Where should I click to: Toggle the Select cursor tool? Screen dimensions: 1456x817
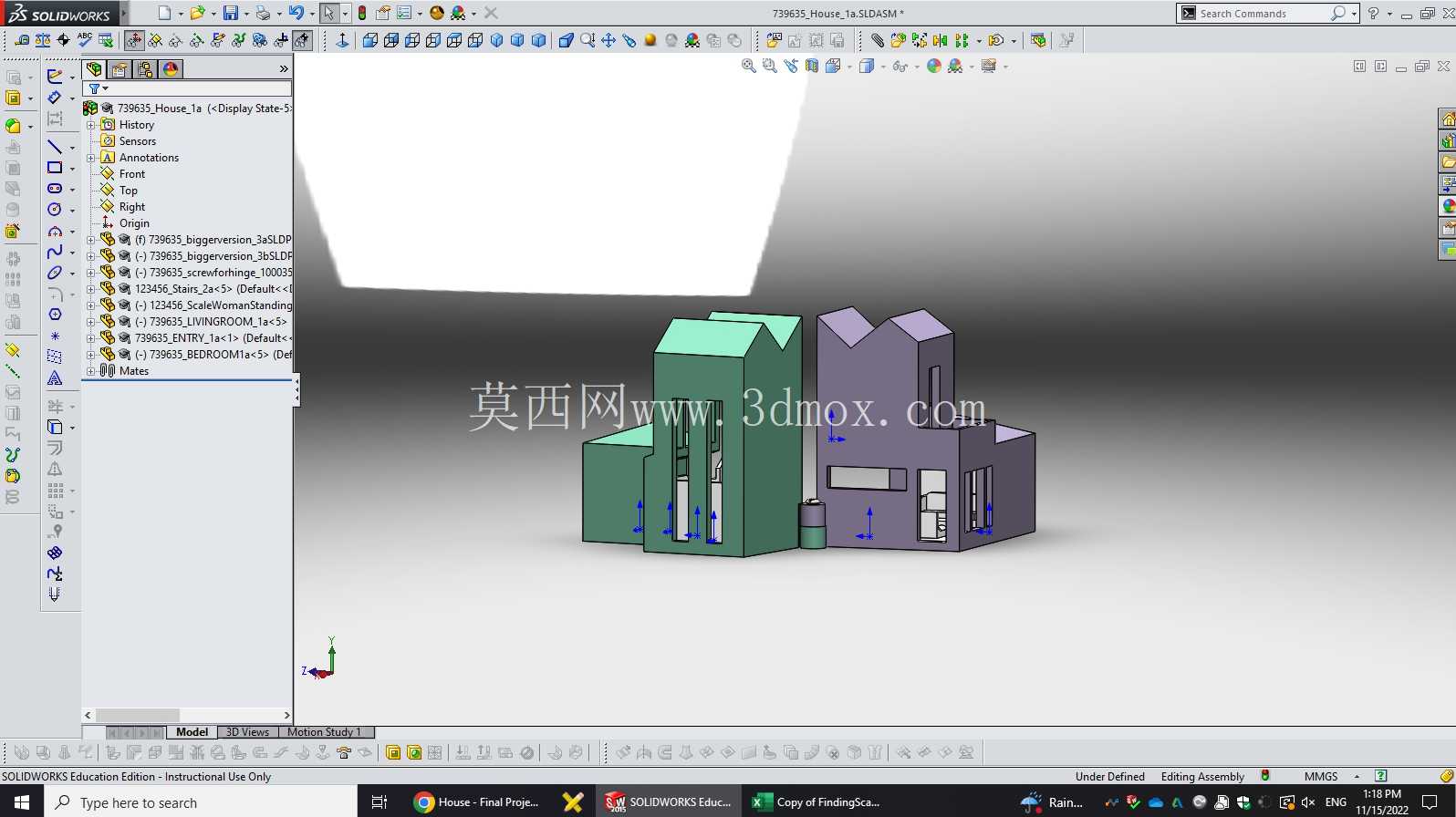point(328,13)
